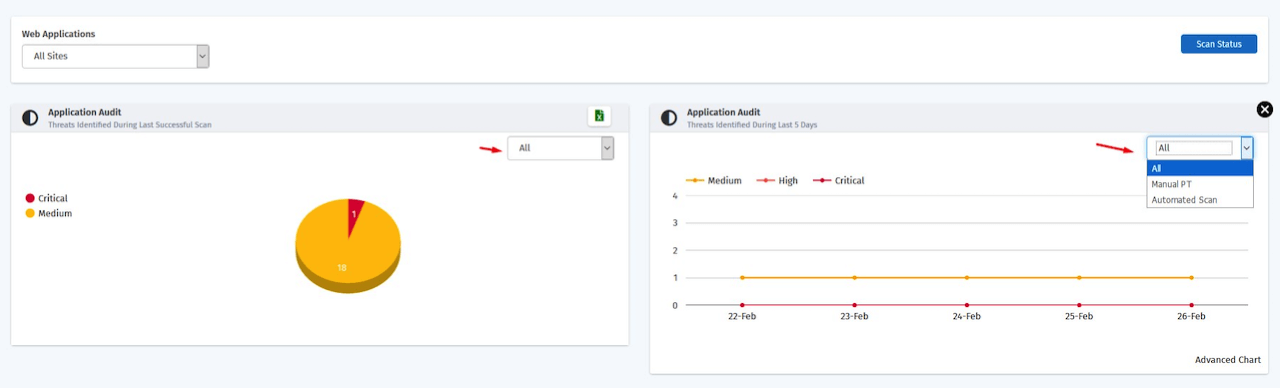Toggle High series in line chart legend
This screenshot has width=1280, height=388.
776,181
